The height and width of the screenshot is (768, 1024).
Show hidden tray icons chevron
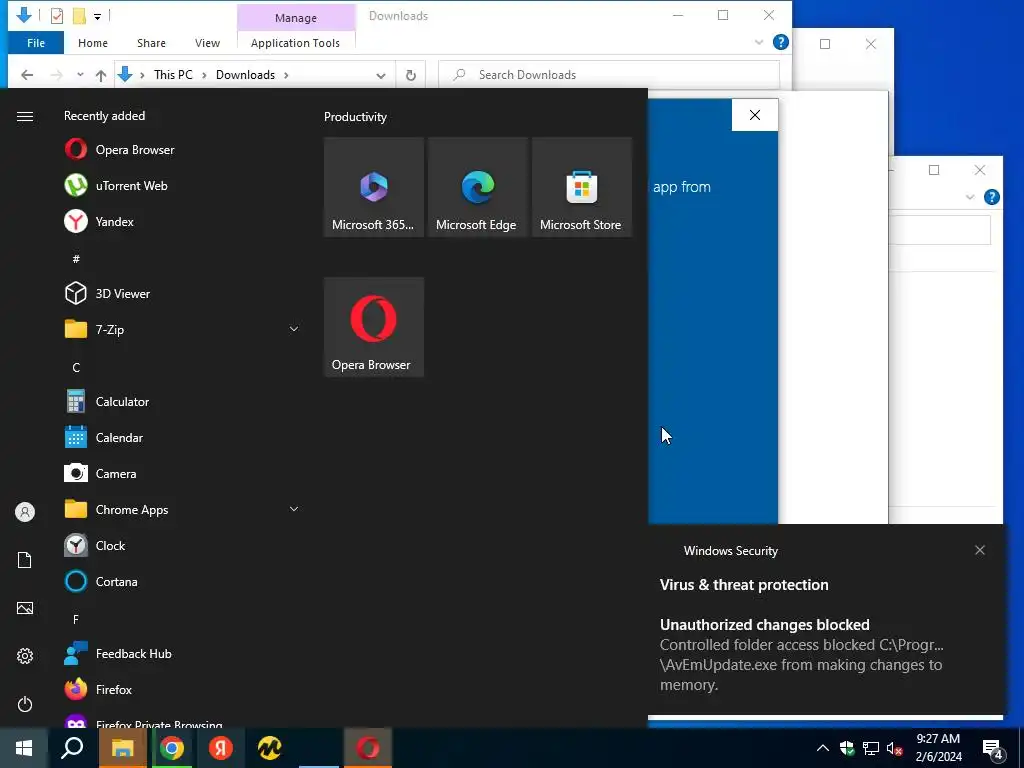pyautogui.click(x=823, y=748)
